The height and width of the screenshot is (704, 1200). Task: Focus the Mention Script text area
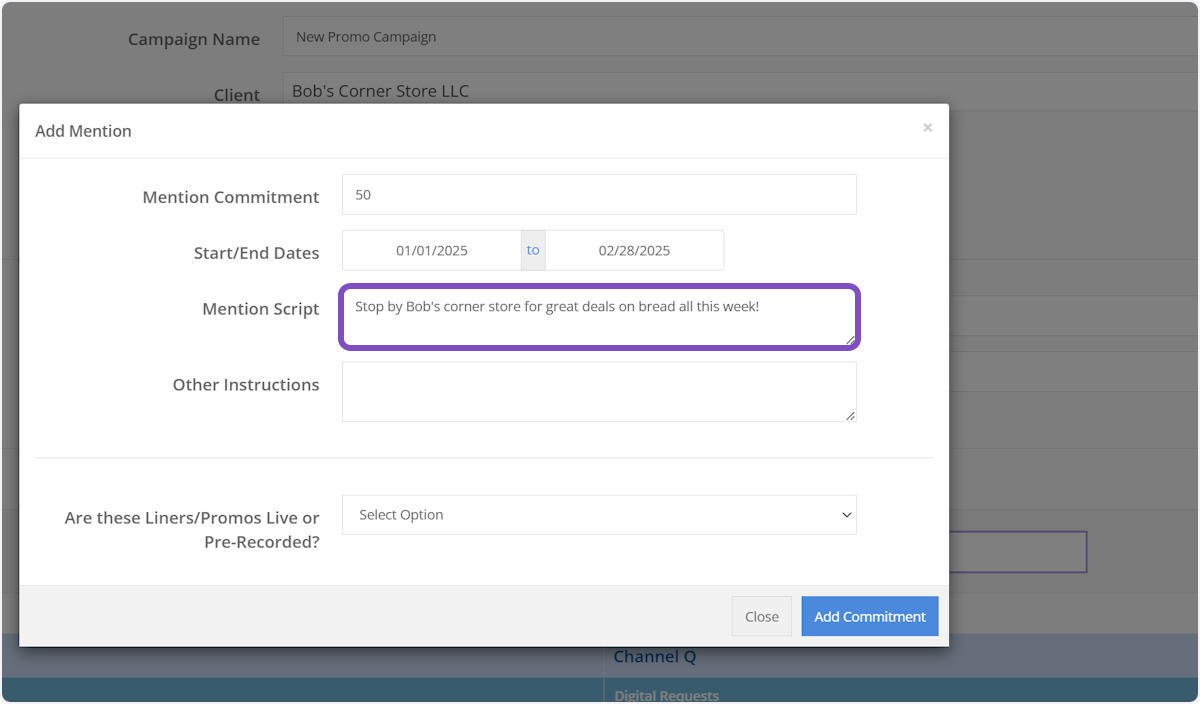click(598, 317)
